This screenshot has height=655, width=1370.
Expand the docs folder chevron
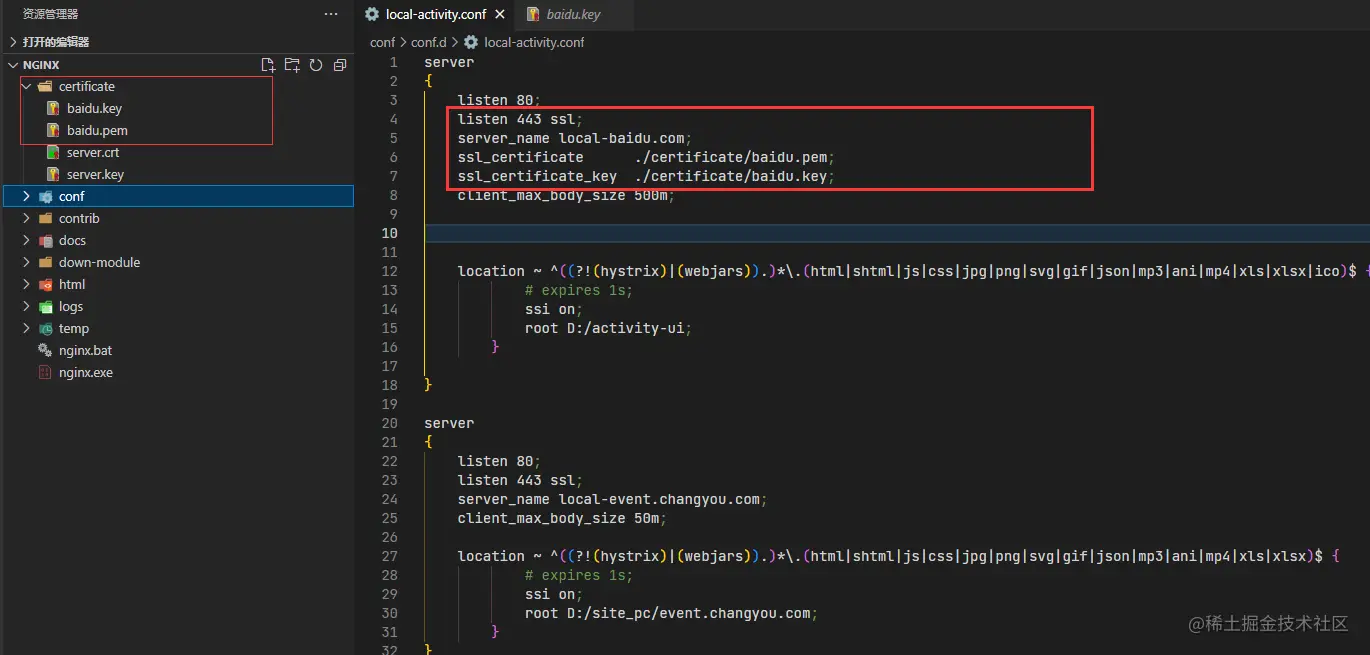[x=27, y=240]
